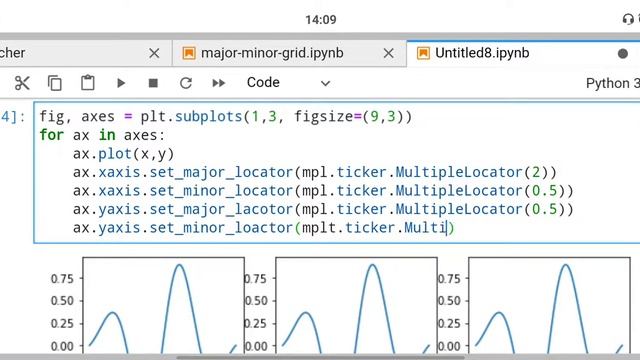
Task: Open the Code cell type dropdown
Action: click(x=288, y=83)
